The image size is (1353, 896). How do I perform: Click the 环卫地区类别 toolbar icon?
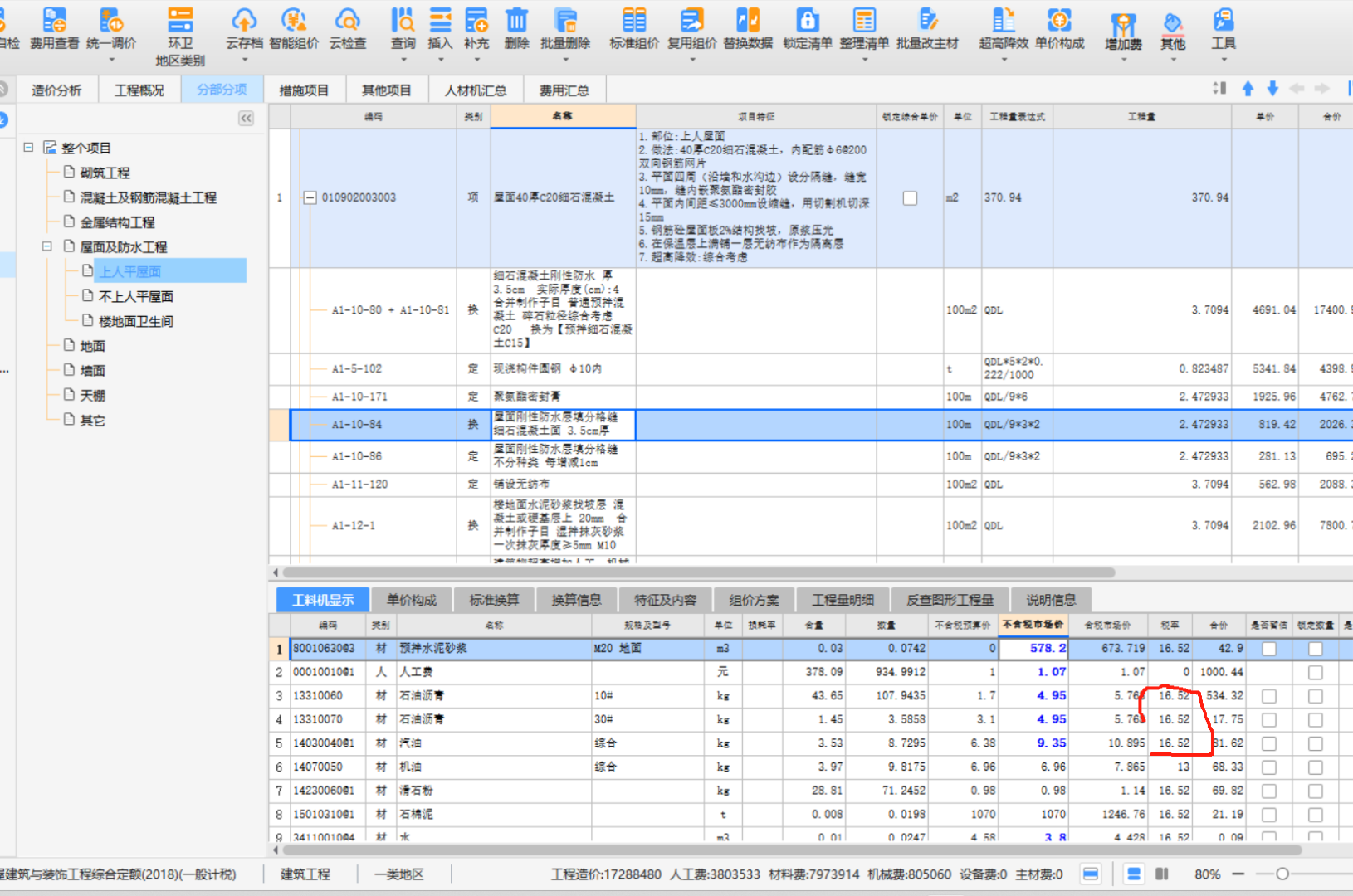pyautogui.click(x=180, y=37)
